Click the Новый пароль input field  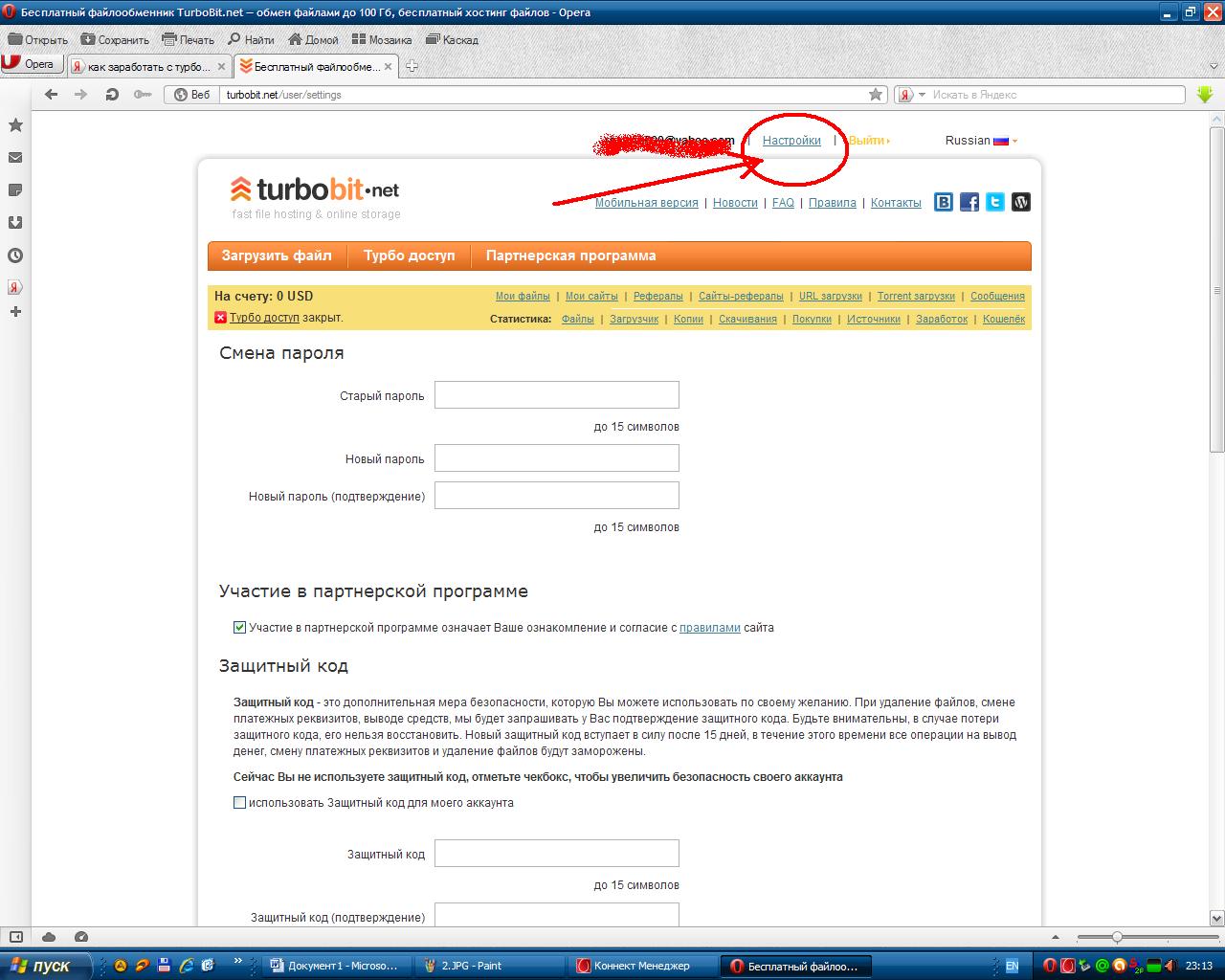(x=557, y=457)
